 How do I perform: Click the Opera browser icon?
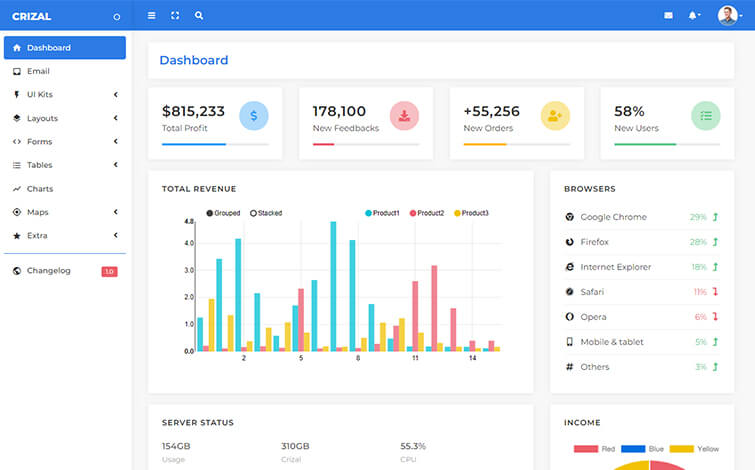570,317
